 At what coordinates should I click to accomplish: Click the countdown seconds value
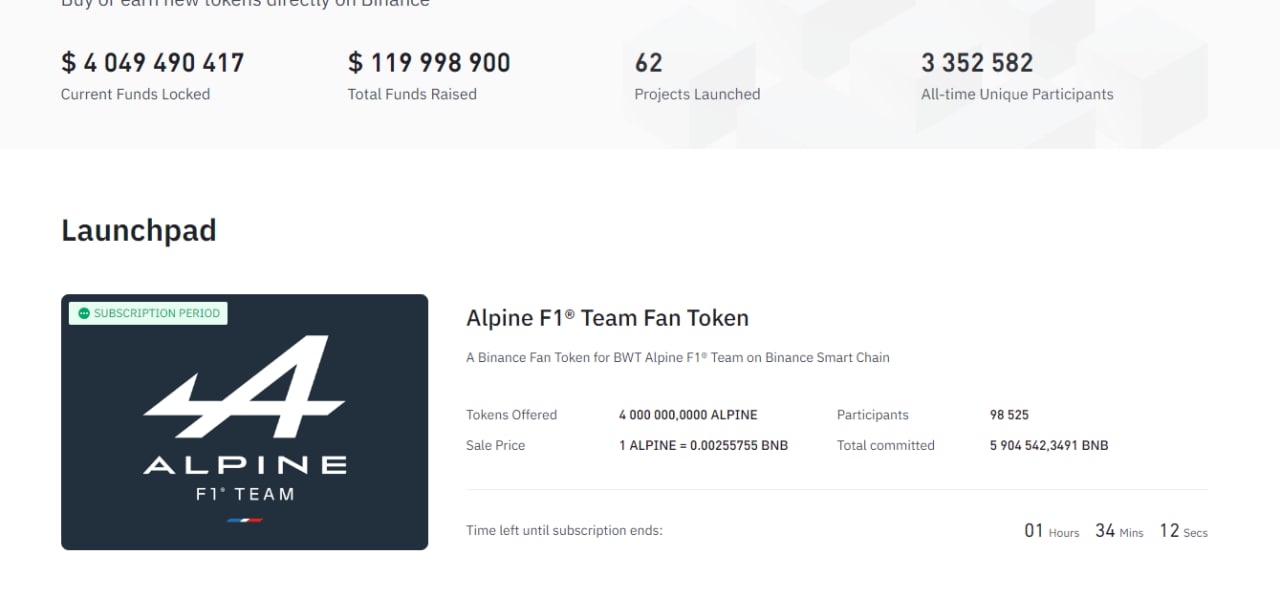(x=1170, y=531)
